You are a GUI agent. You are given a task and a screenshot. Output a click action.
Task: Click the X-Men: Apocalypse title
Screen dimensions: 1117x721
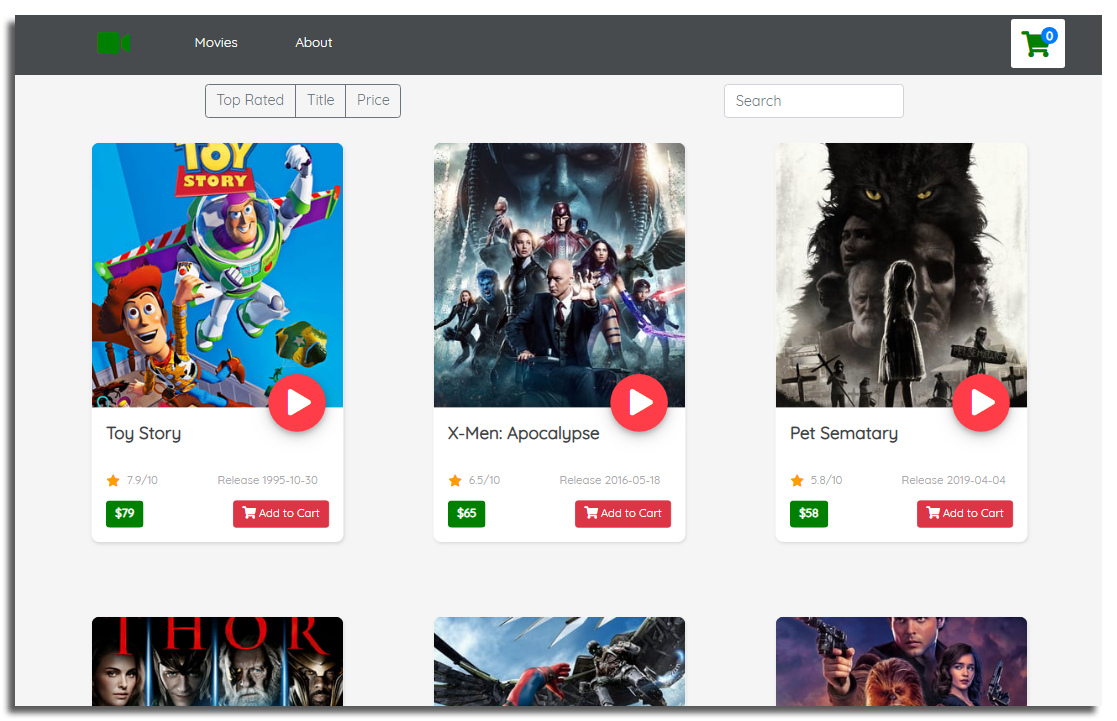coord(524,433)
